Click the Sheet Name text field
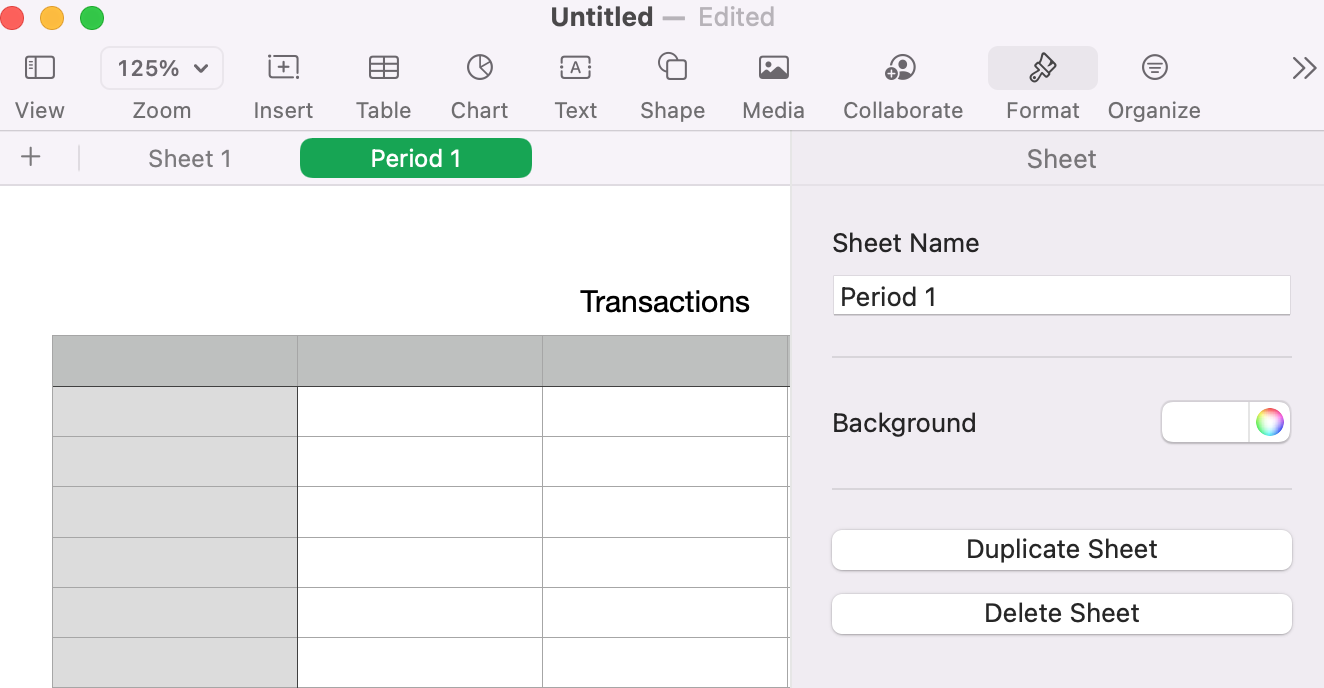The image size is (1324, 688). tap(1061, 297)
